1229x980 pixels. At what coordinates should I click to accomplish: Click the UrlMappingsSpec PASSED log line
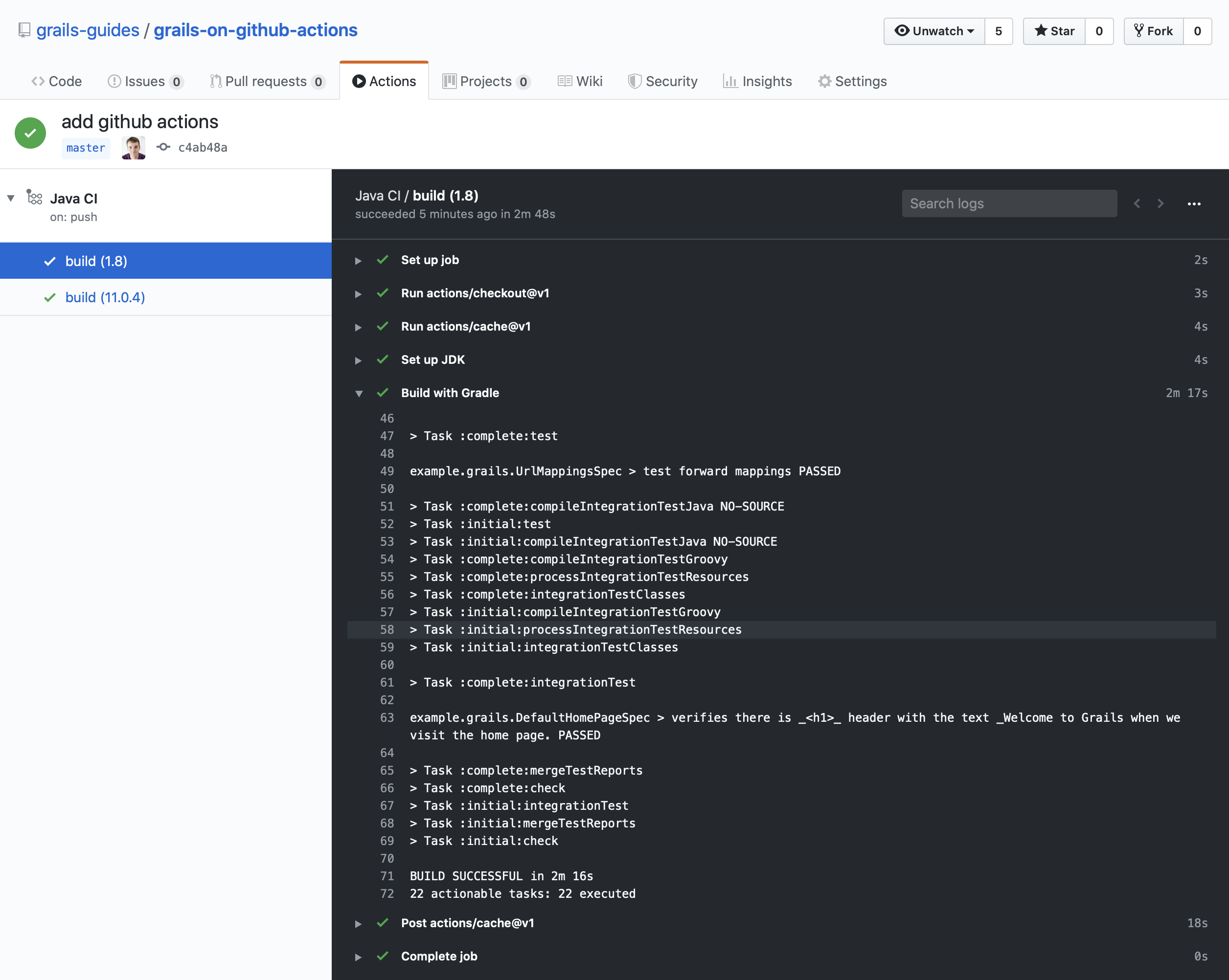[x=625, y=471]
